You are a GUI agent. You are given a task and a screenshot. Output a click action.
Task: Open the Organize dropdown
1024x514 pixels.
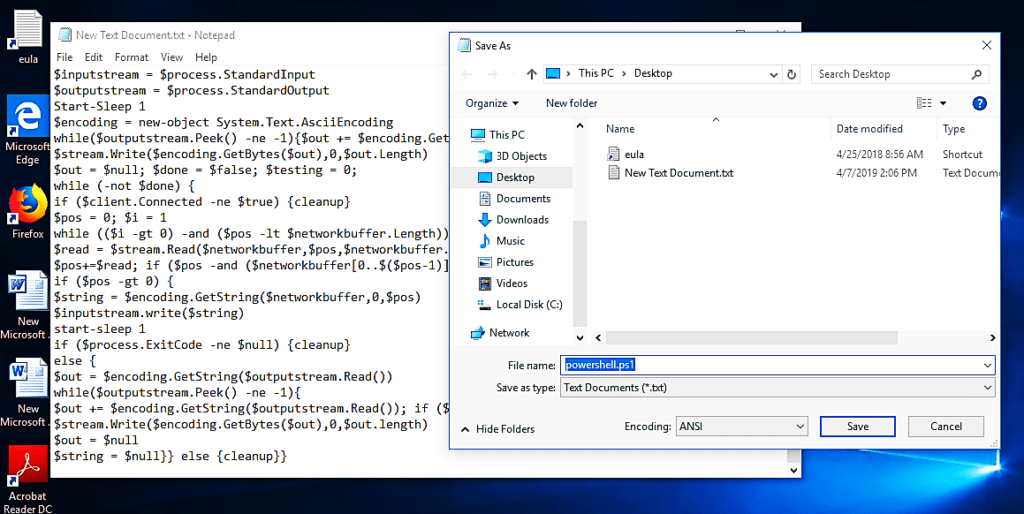point(492,103)
